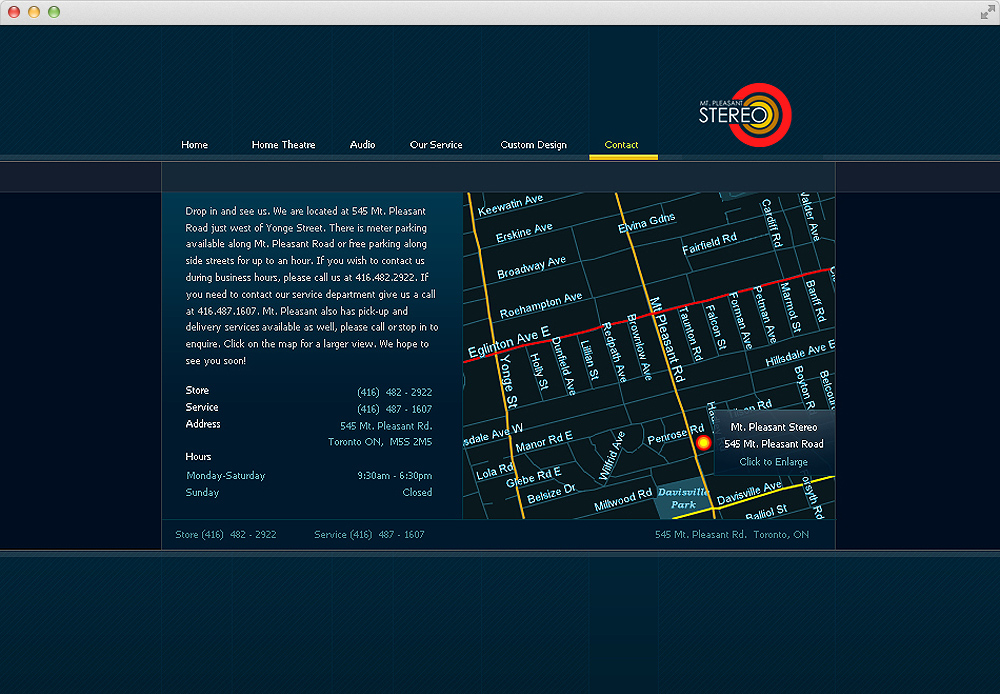Click the 'Hours' heading
Screen dimensions: 1000x694
pos(198,457)
